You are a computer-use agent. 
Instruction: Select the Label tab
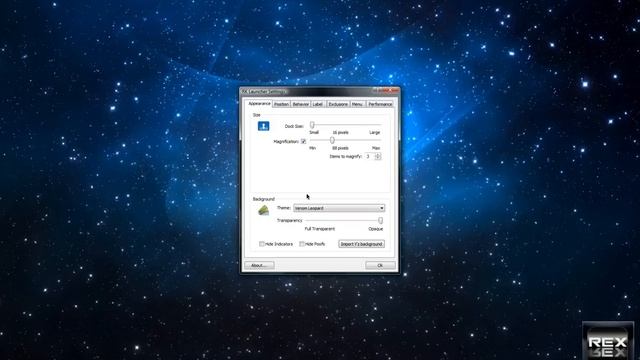pyautogui.click(x=318, y=104)
